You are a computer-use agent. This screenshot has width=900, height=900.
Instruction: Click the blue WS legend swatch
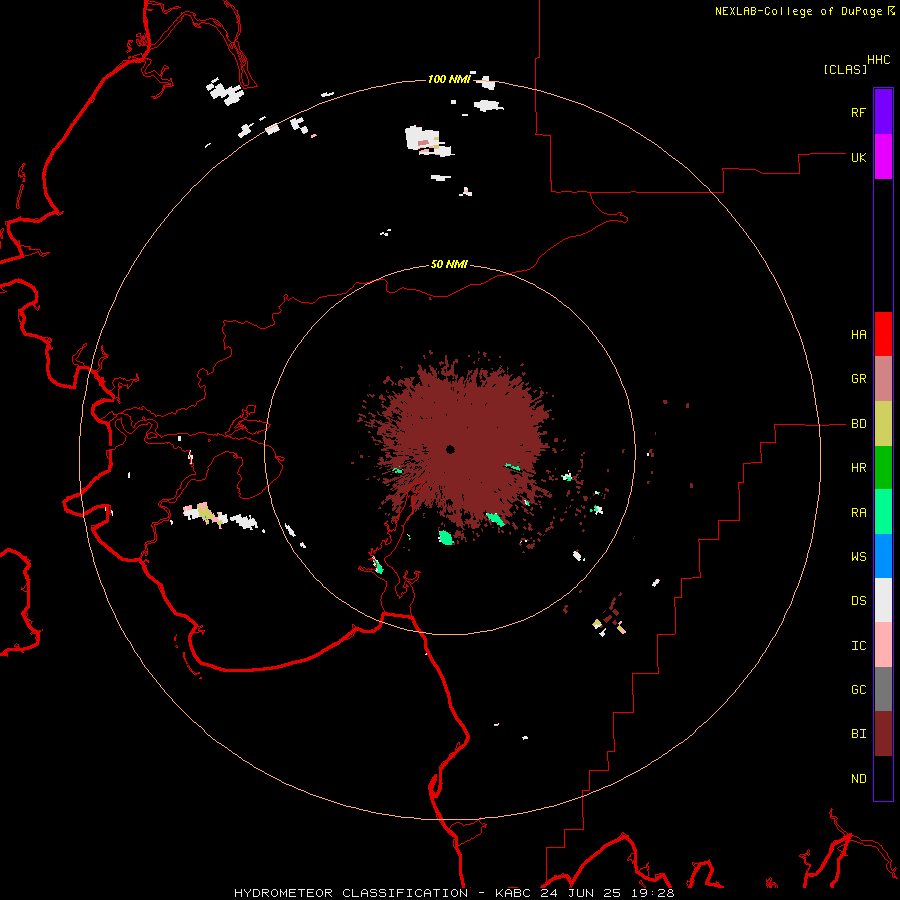click(x=883, y=556)
